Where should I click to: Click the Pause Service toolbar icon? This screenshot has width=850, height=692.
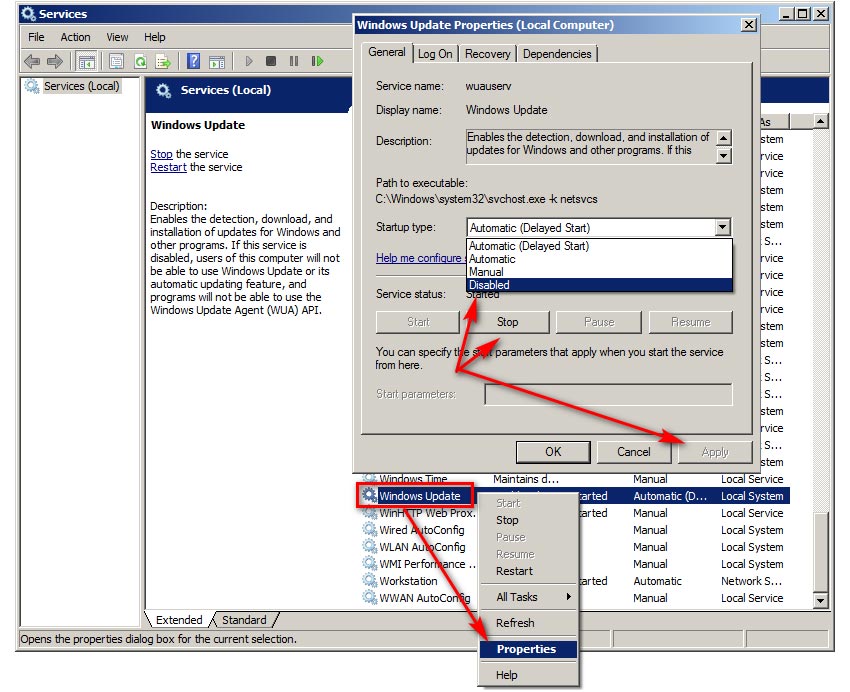[x=294, y=61]
